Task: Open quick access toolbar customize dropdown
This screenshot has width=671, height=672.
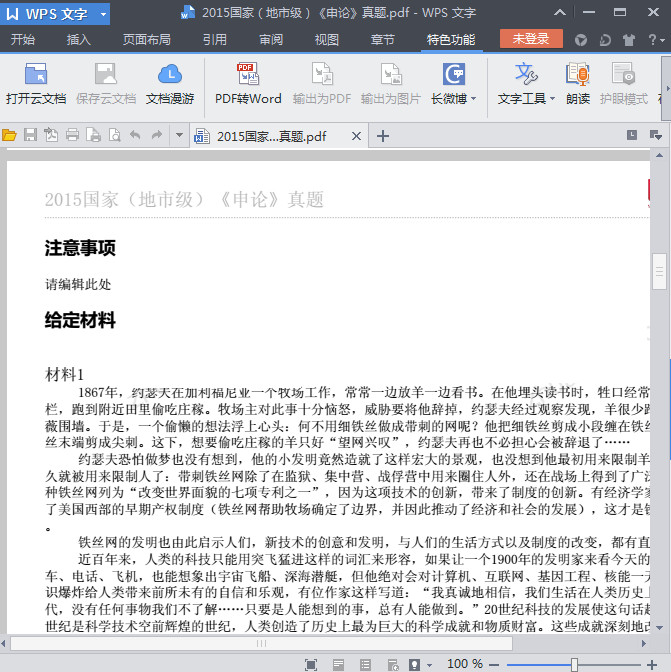Action: 180,136
